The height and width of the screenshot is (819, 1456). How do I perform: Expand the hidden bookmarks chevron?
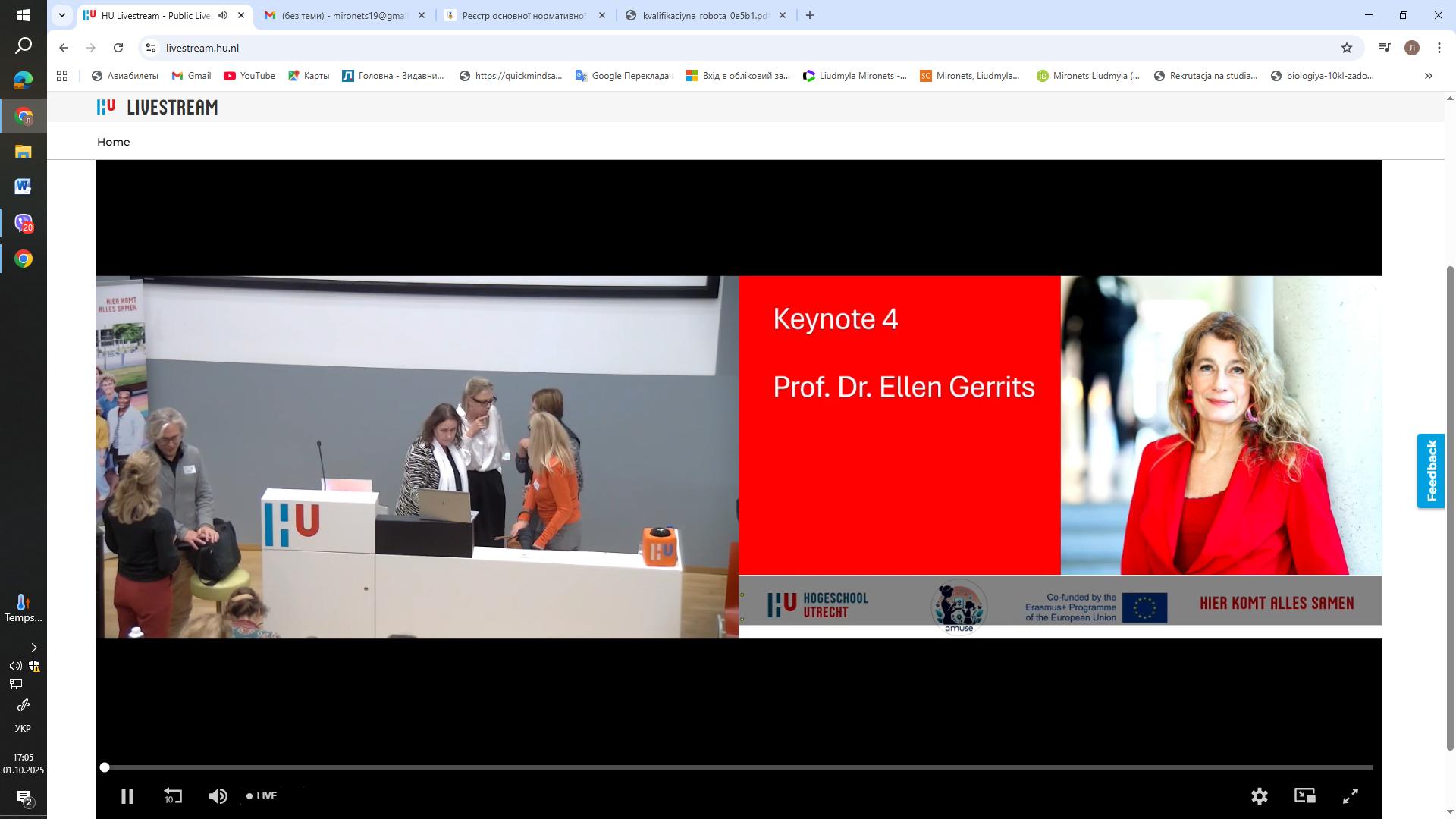click(1429, 76)
